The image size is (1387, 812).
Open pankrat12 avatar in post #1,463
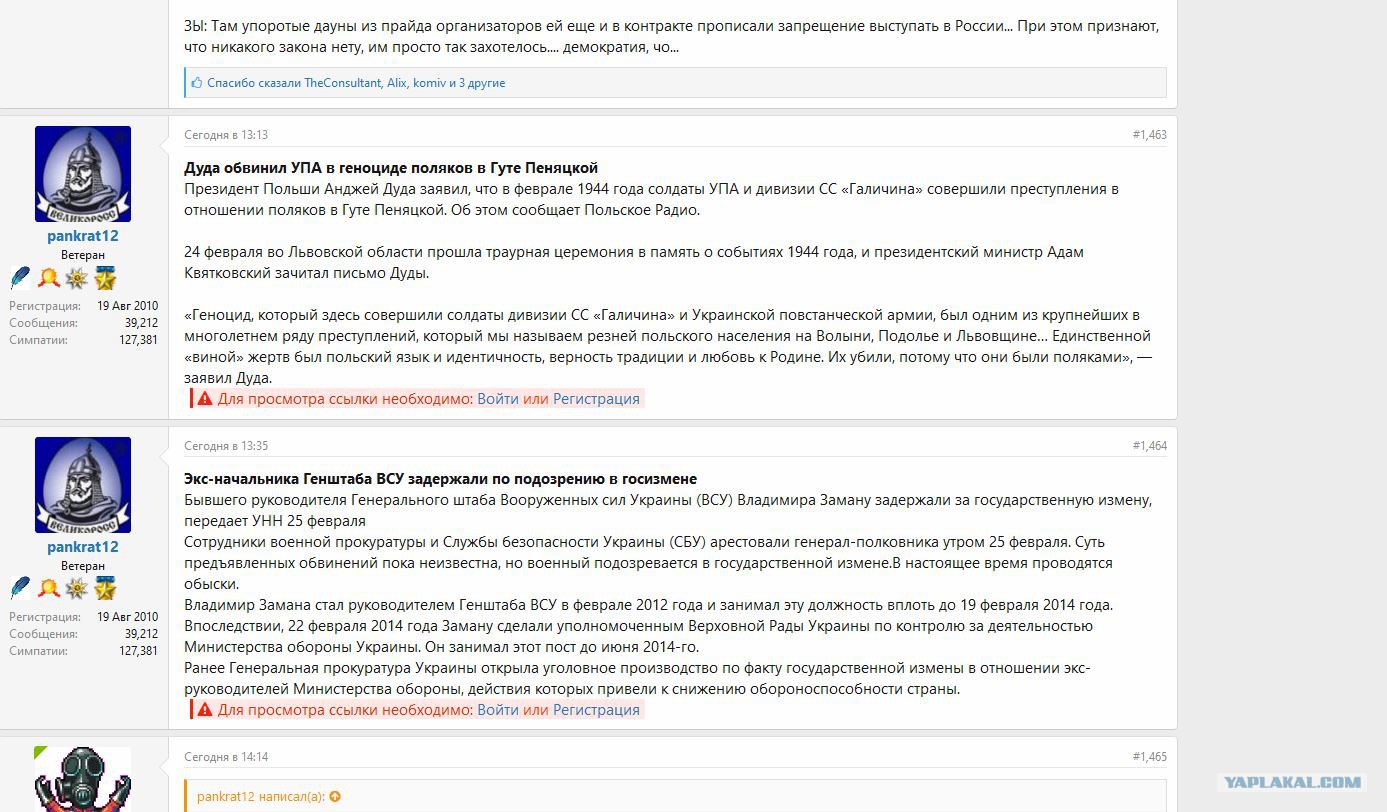(x=83, y=174)
